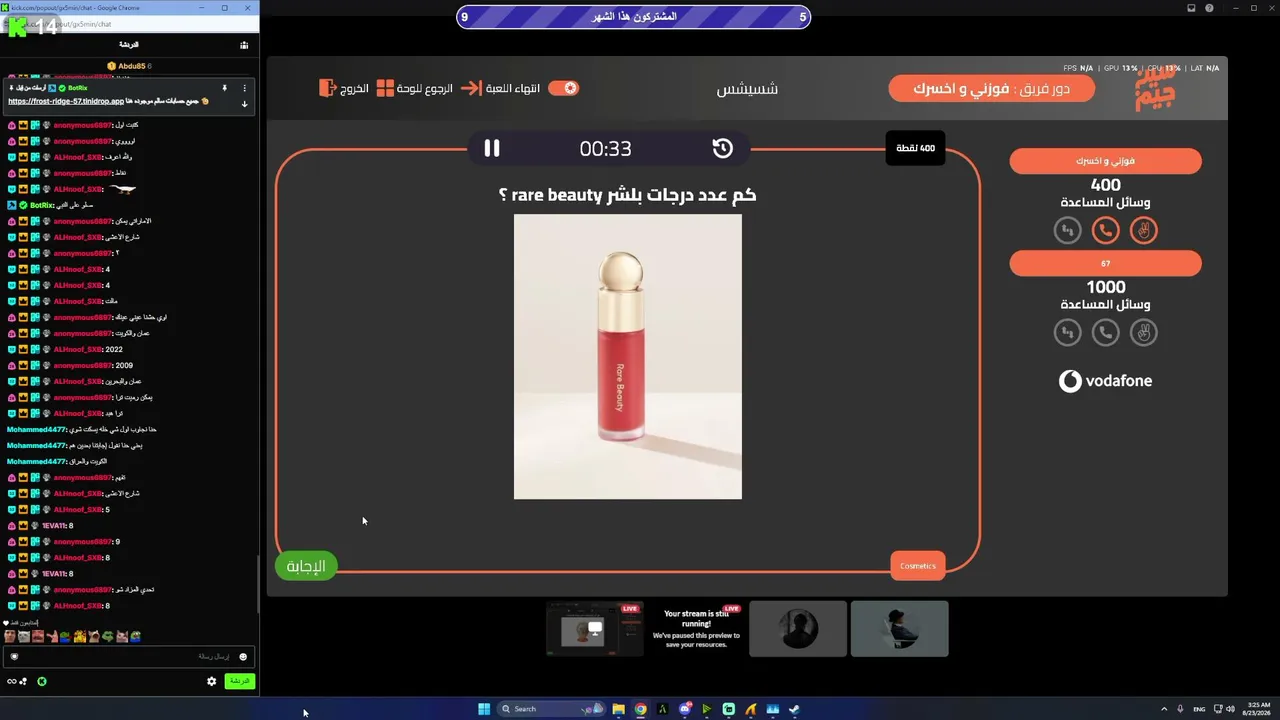
Task: Collapse pinned message with the down arrow
Action: (244, 104)
